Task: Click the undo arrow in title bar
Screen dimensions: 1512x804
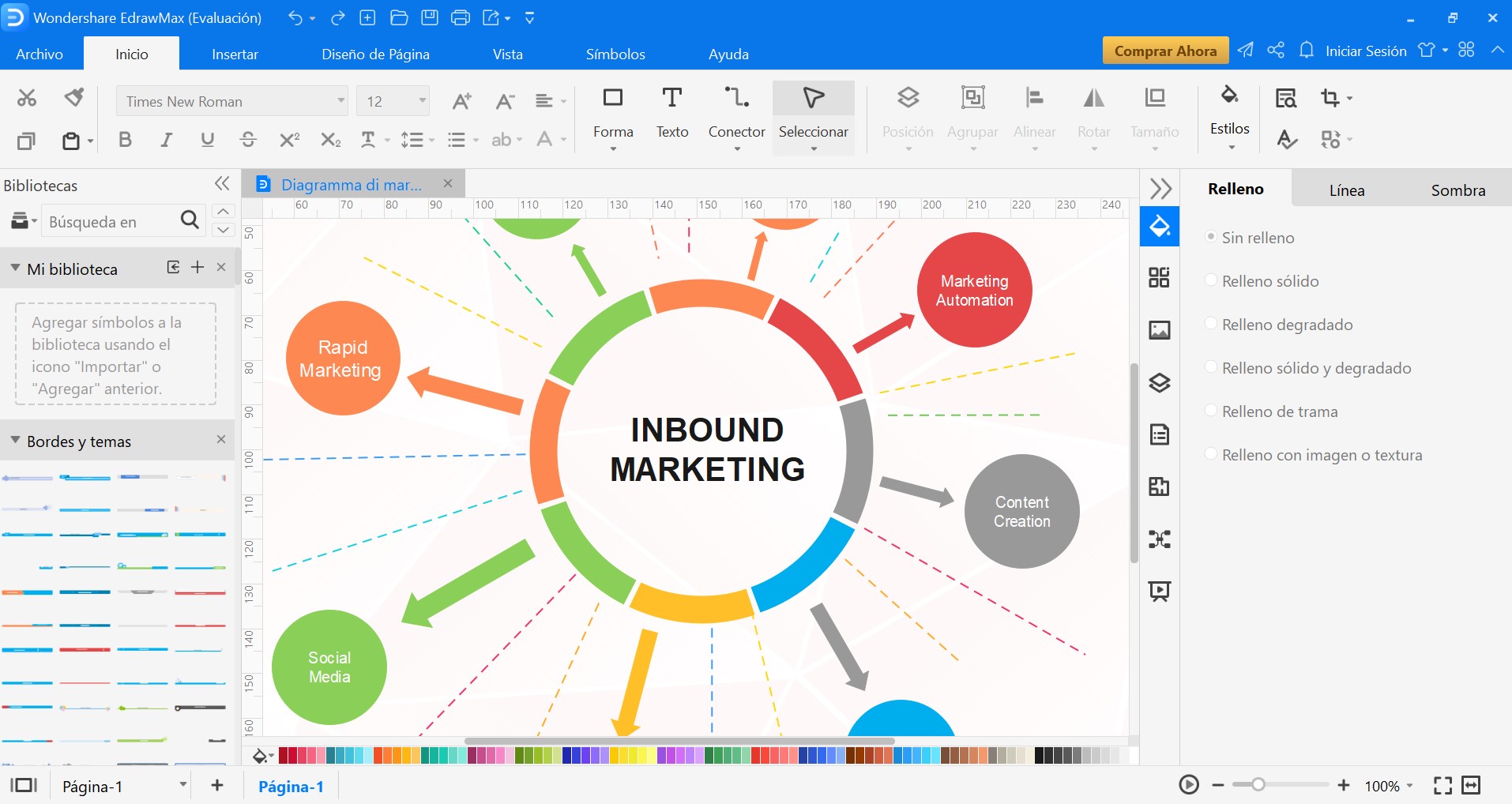Action: [295, 17]
